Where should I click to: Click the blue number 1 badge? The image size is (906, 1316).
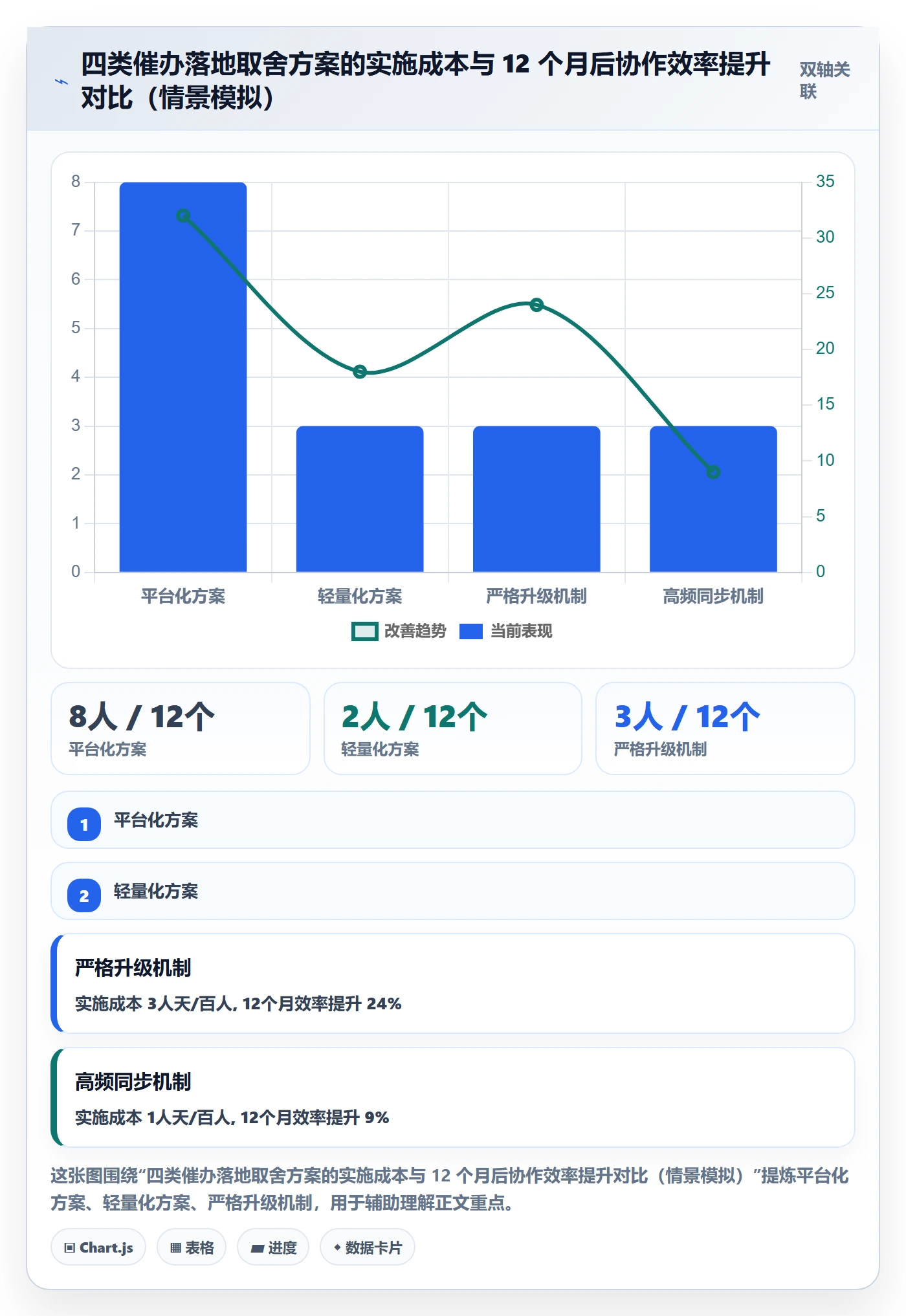[x=84, y=824]
